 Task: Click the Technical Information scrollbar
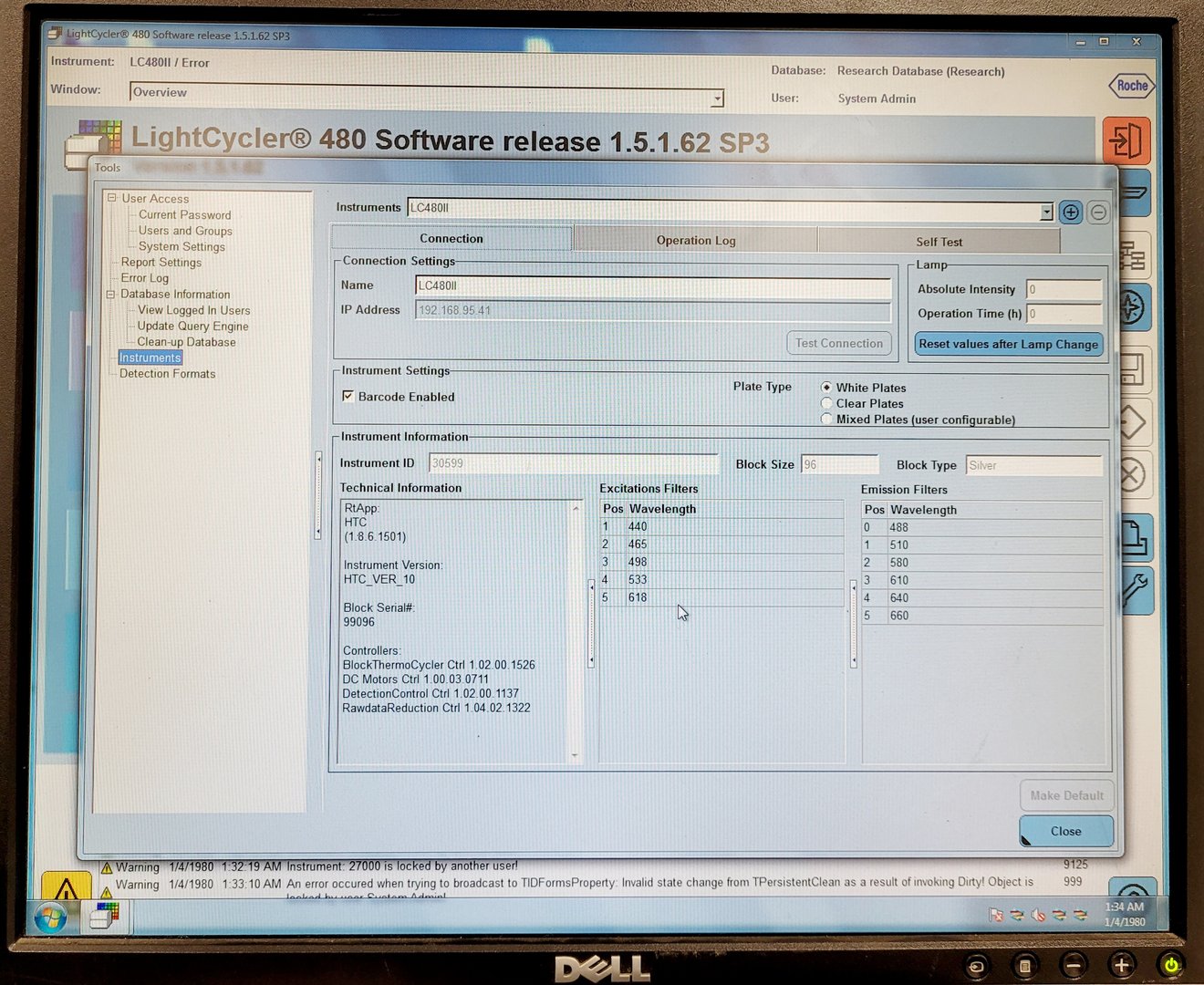point(576,629)
